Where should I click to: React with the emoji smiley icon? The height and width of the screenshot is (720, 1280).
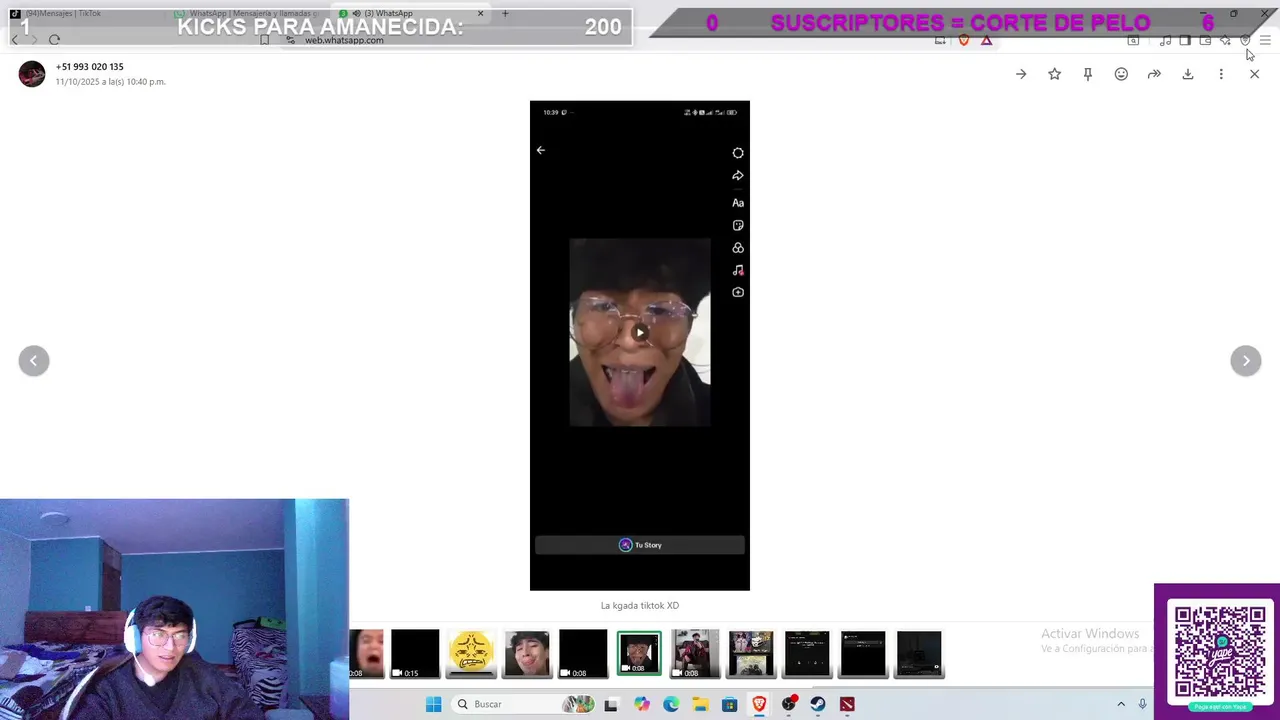pos(1121,74)
